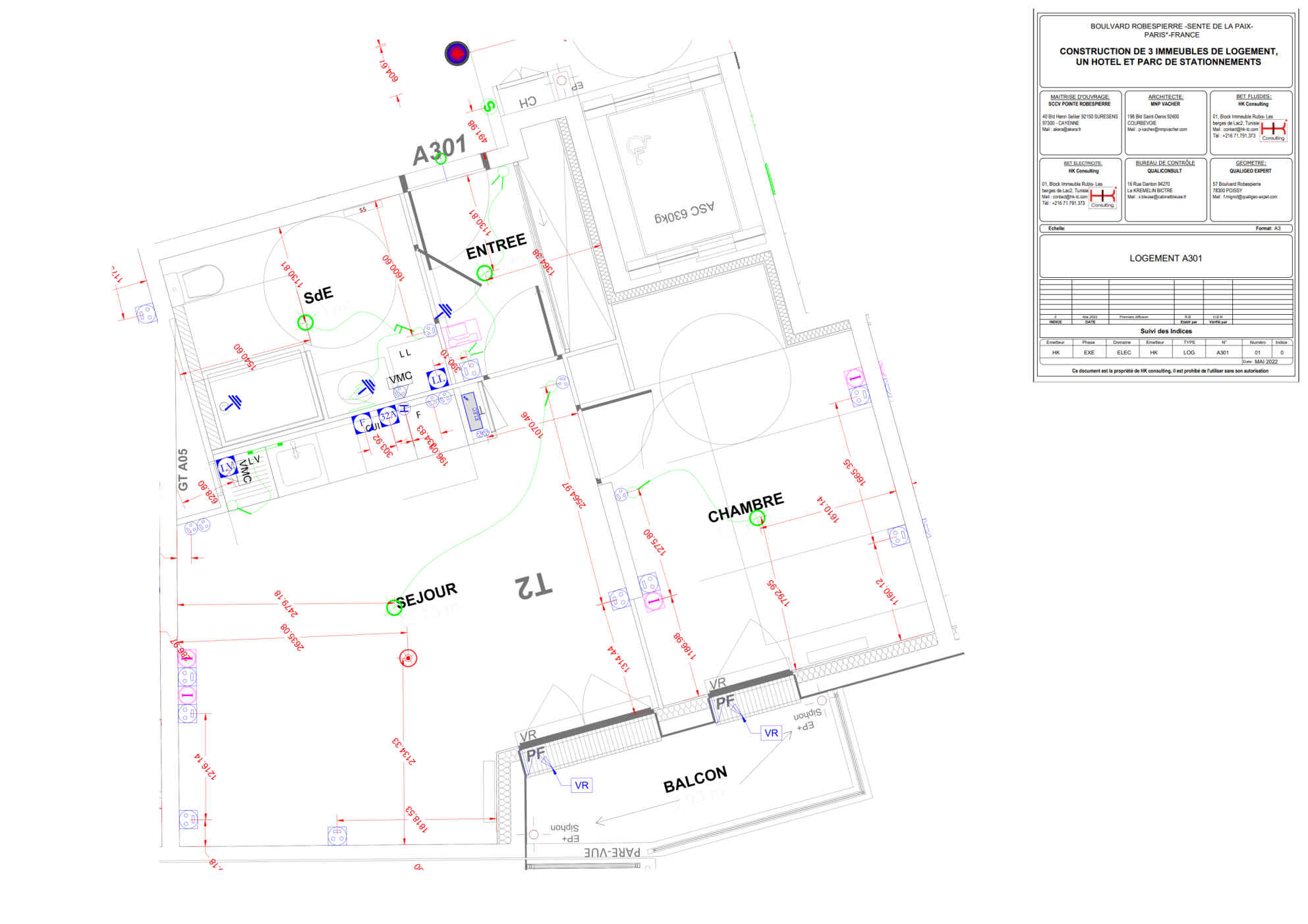Click the wheelchair symbol in the elevator
This screenshot has height=924, width=1308.
(x=638, y=149)
